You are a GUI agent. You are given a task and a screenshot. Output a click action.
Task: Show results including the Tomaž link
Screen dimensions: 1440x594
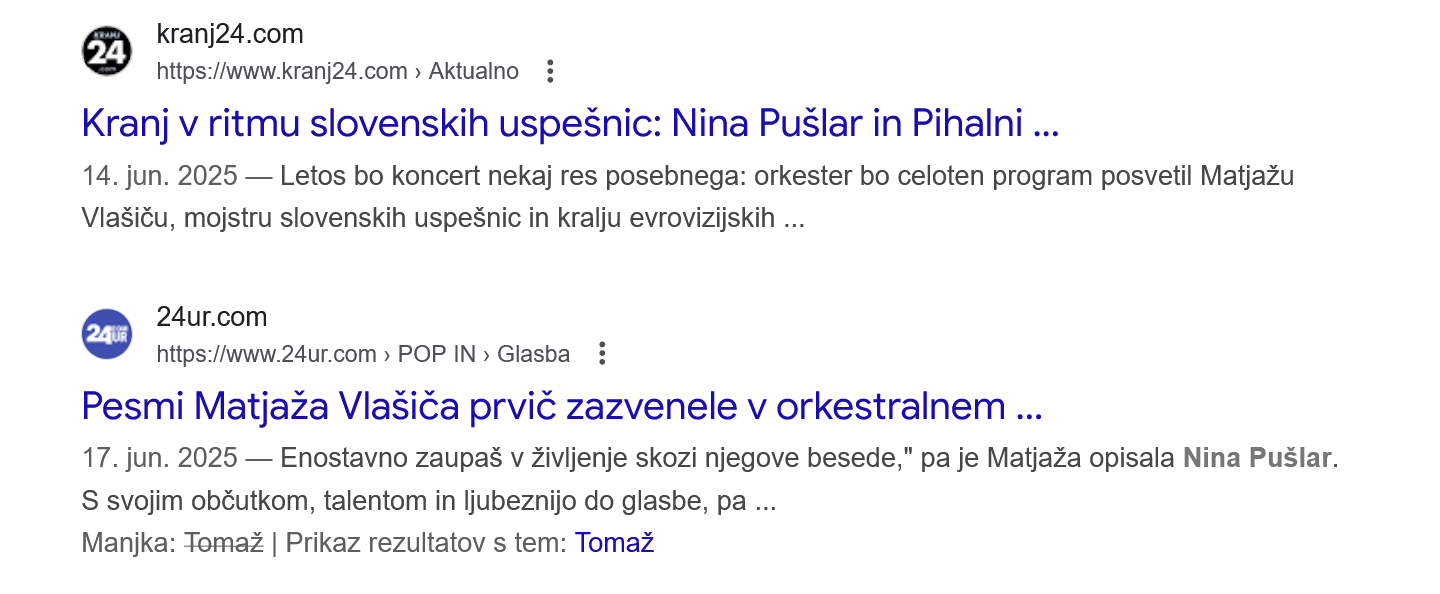pyautogui.click(x=614, y=543)
